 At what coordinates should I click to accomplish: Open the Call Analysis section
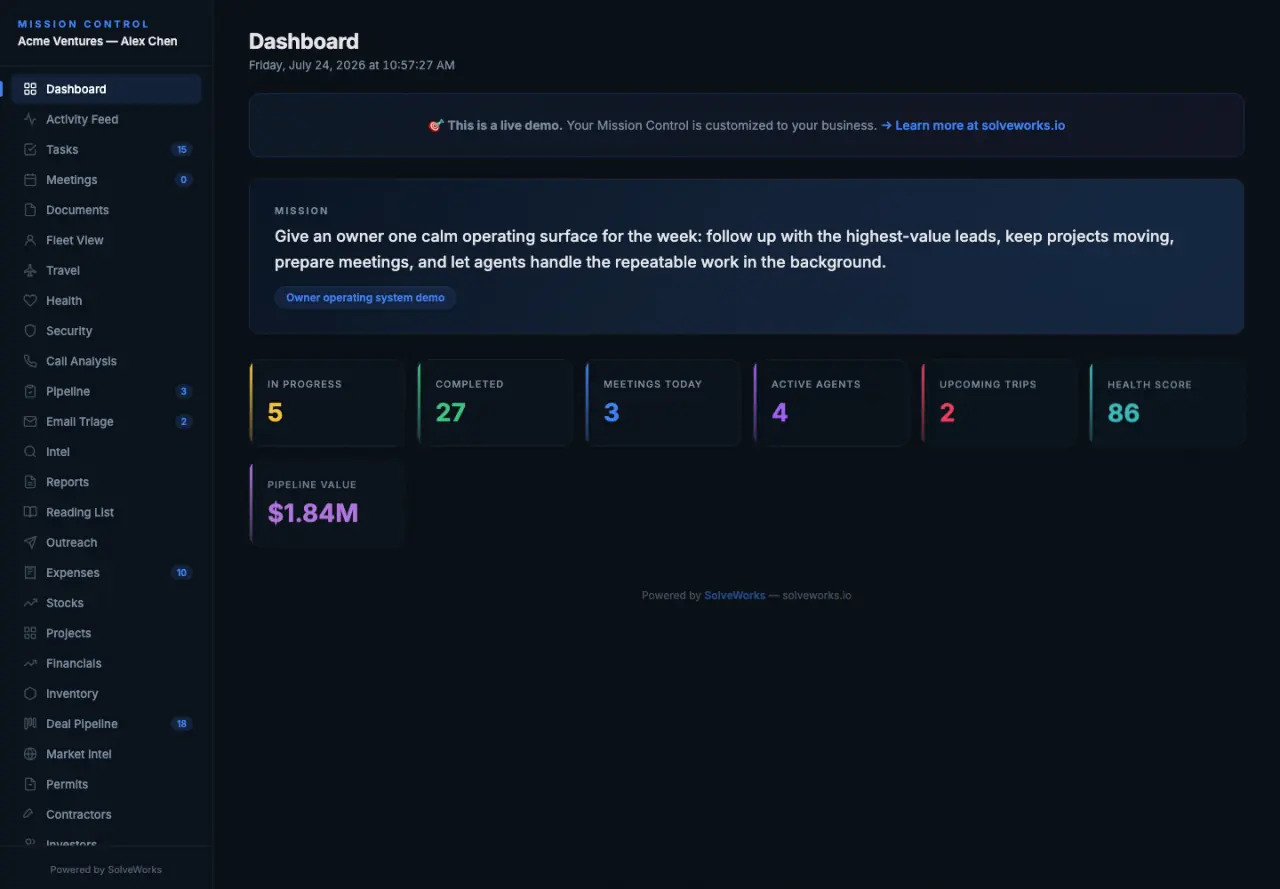(107, 361)
